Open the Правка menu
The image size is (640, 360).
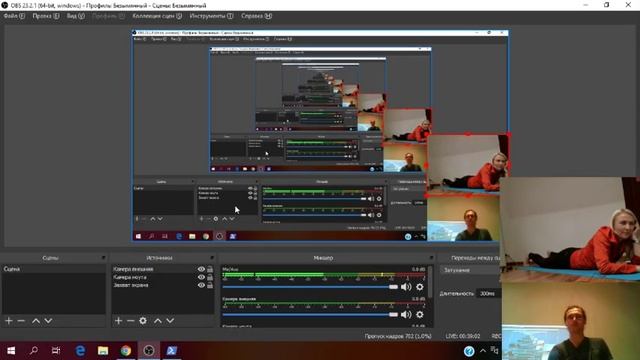46,16
